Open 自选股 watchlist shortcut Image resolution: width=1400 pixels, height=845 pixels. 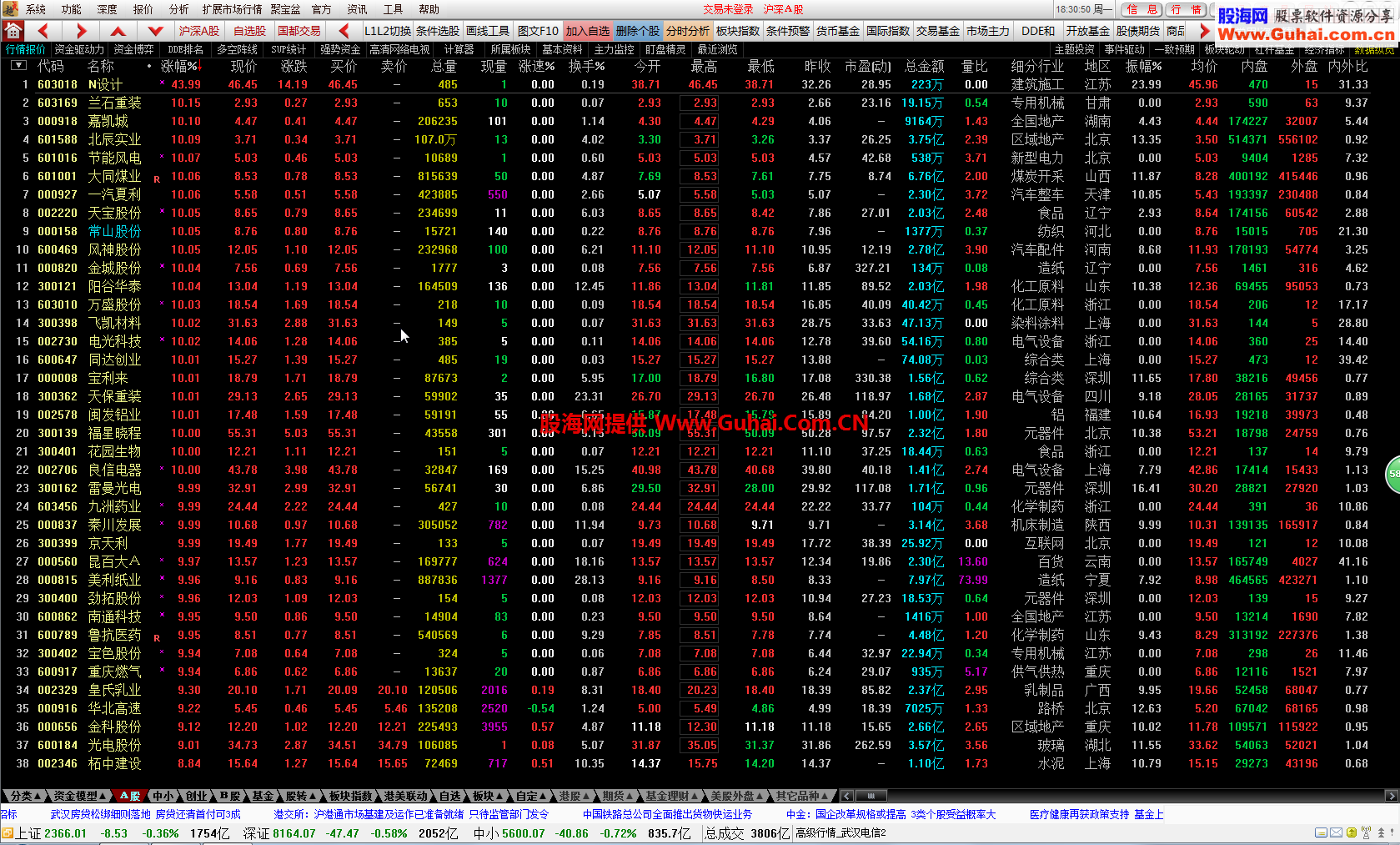point(249,31)
